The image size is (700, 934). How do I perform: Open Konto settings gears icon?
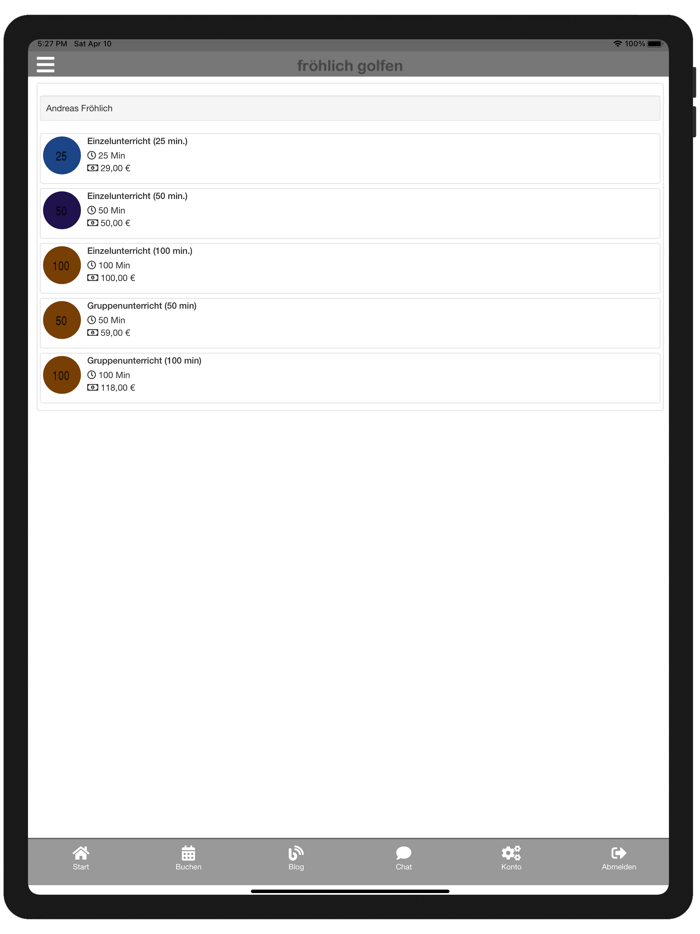pyautogui.click(x=511, y=852)
